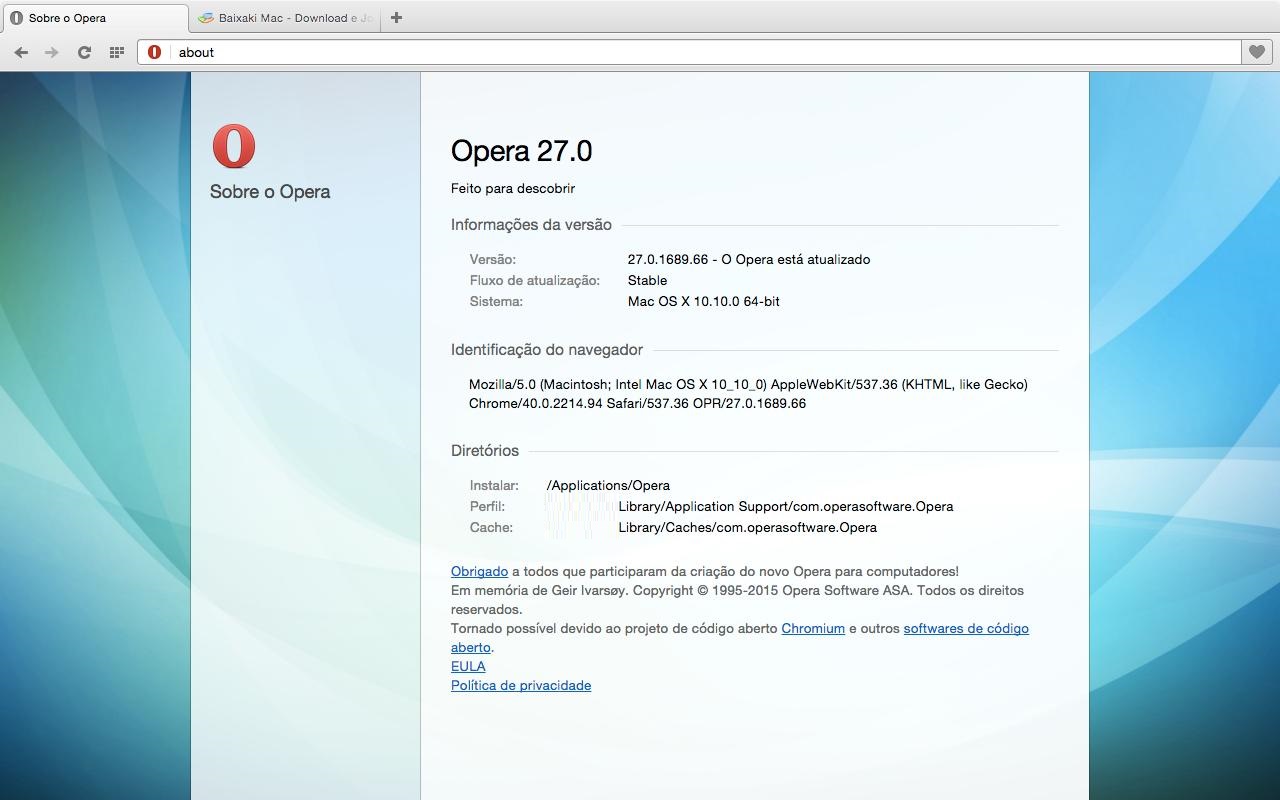
Task: Open a new tab with plus button
Action: coord(396,17)
